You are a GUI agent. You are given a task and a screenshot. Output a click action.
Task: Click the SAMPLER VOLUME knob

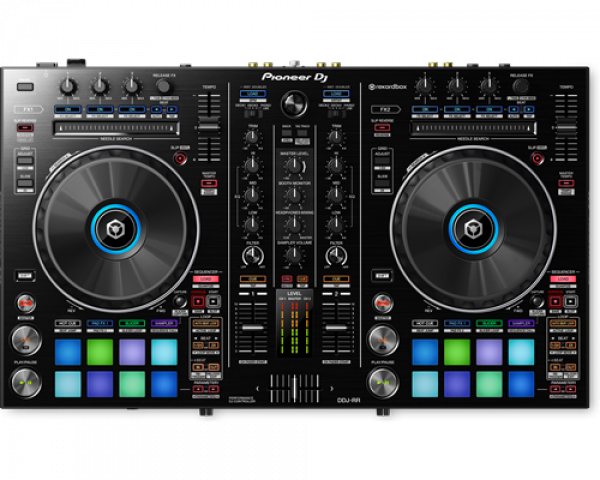(294, 254)
